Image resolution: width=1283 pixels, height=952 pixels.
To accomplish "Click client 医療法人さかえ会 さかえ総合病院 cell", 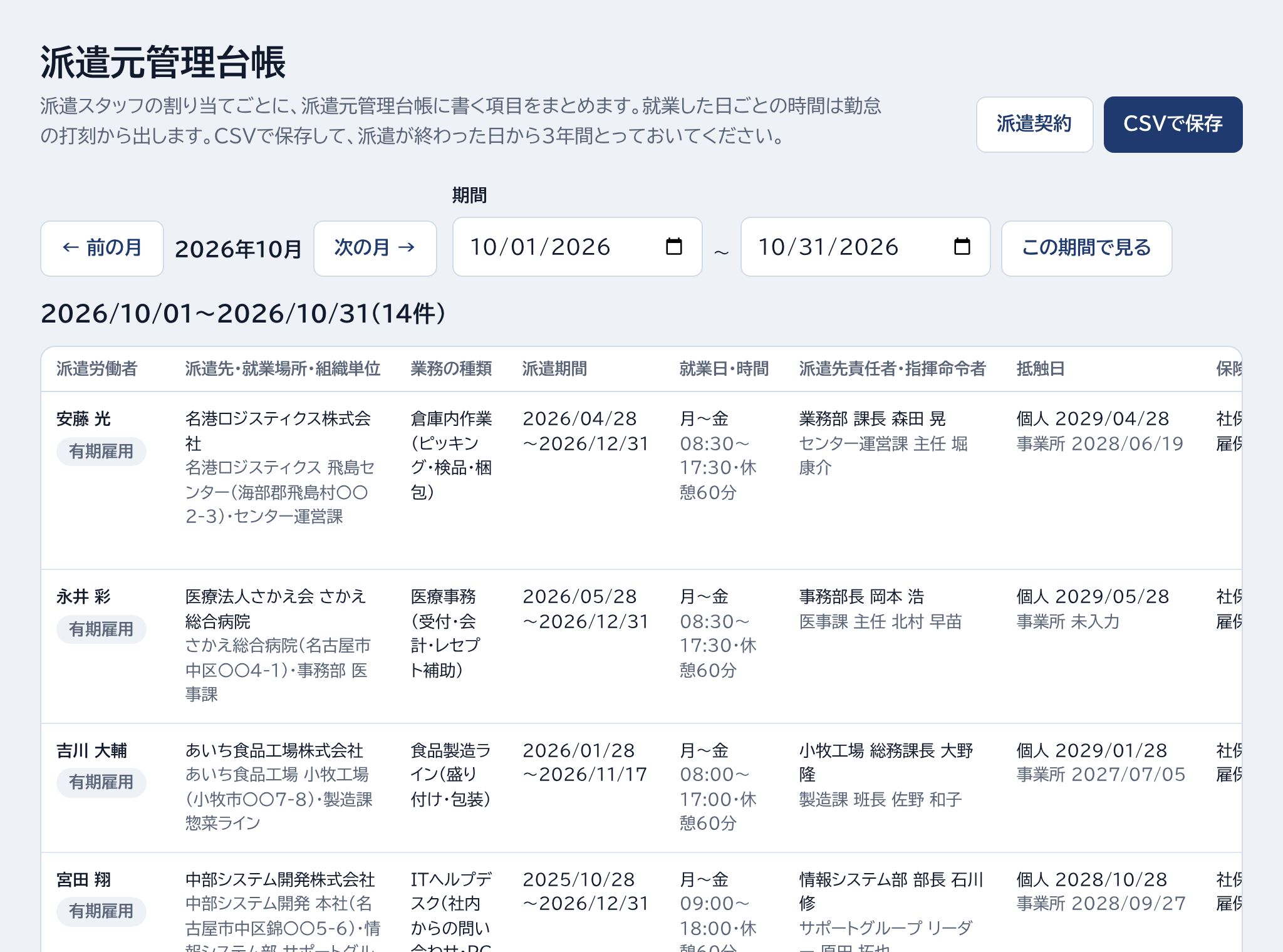I will pyautogui.click(x=276, y=609).
